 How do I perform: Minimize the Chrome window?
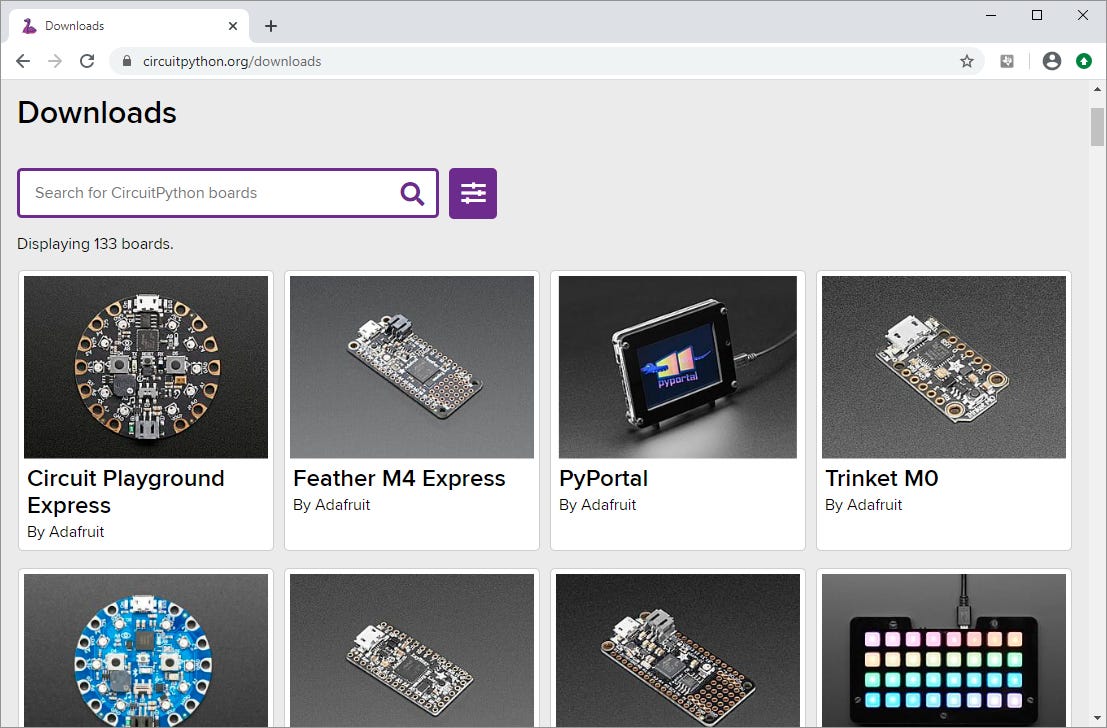991,15
